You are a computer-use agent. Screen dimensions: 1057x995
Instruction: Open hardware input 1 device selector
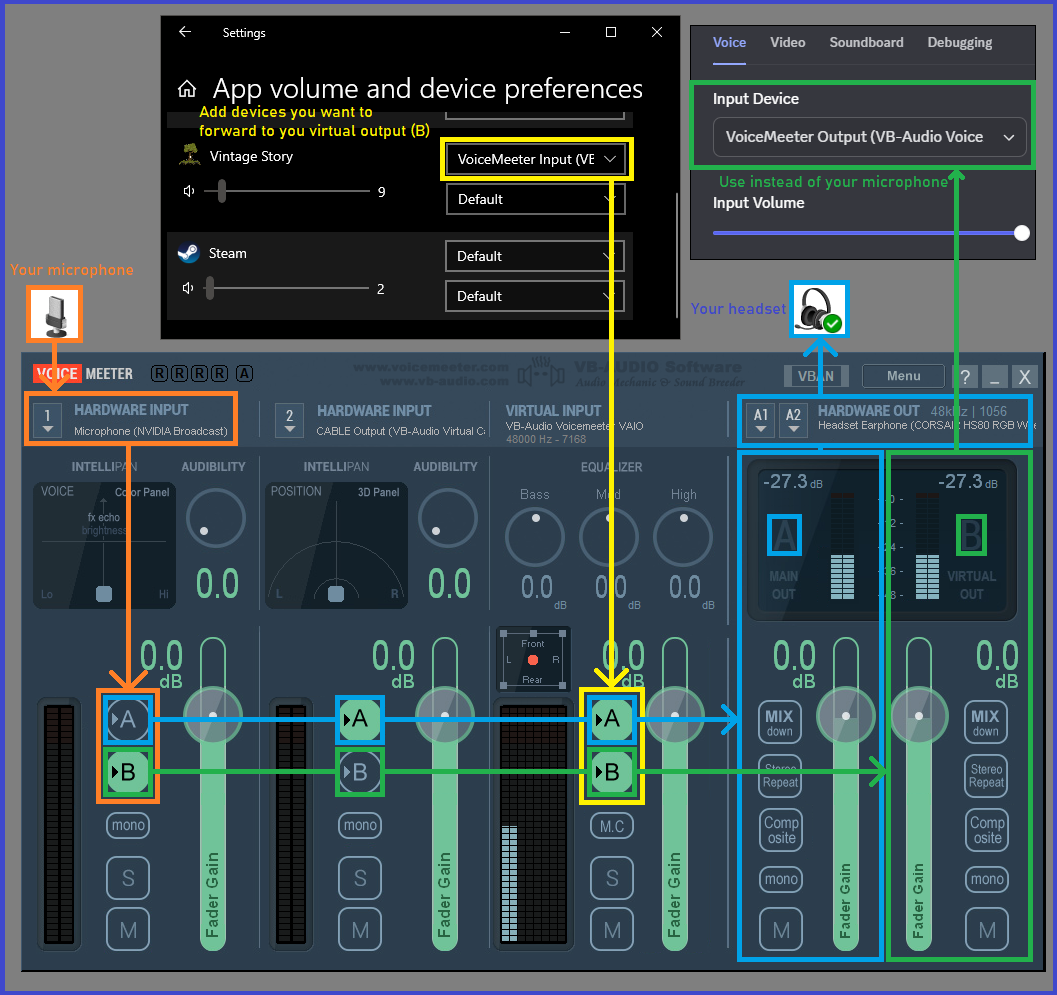tap(47, 418)
